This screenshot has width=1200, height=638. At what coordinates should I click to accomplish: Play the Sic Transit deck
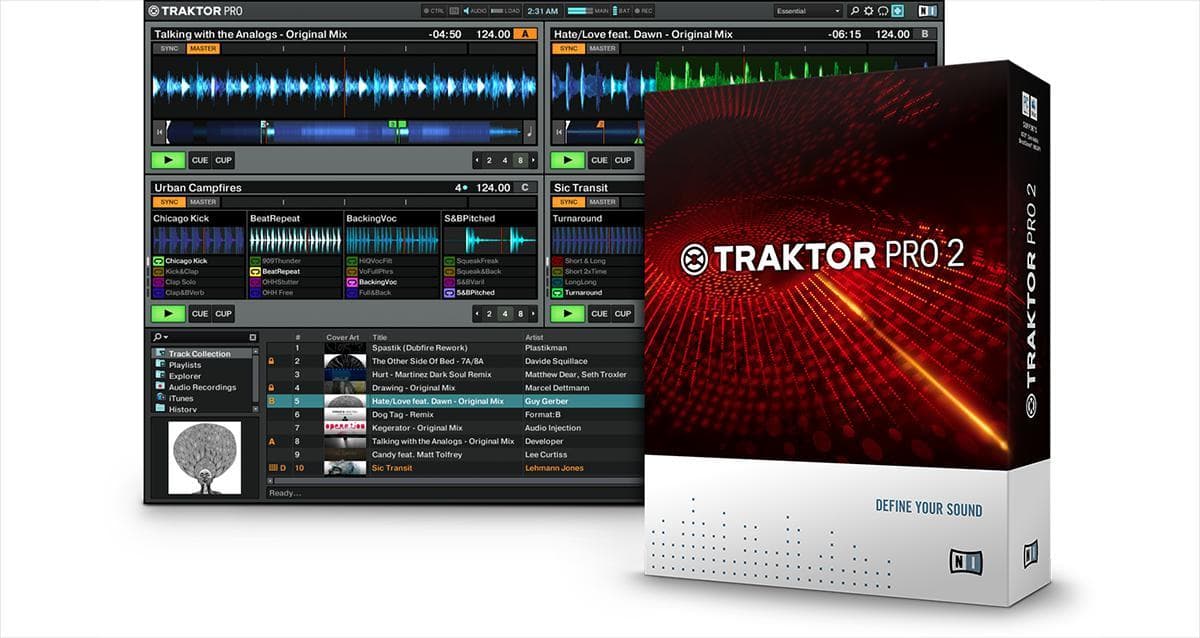point(568,314)
